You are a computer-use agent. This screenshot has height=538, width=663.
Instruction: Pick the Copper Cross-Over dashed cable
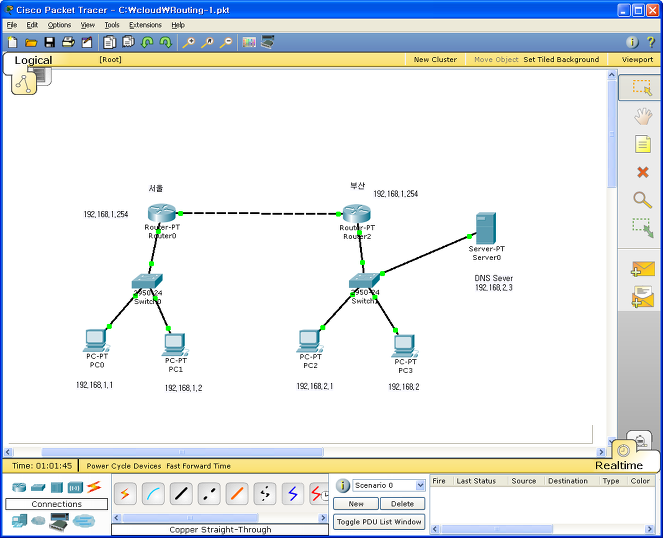click(x=209, y=494)
